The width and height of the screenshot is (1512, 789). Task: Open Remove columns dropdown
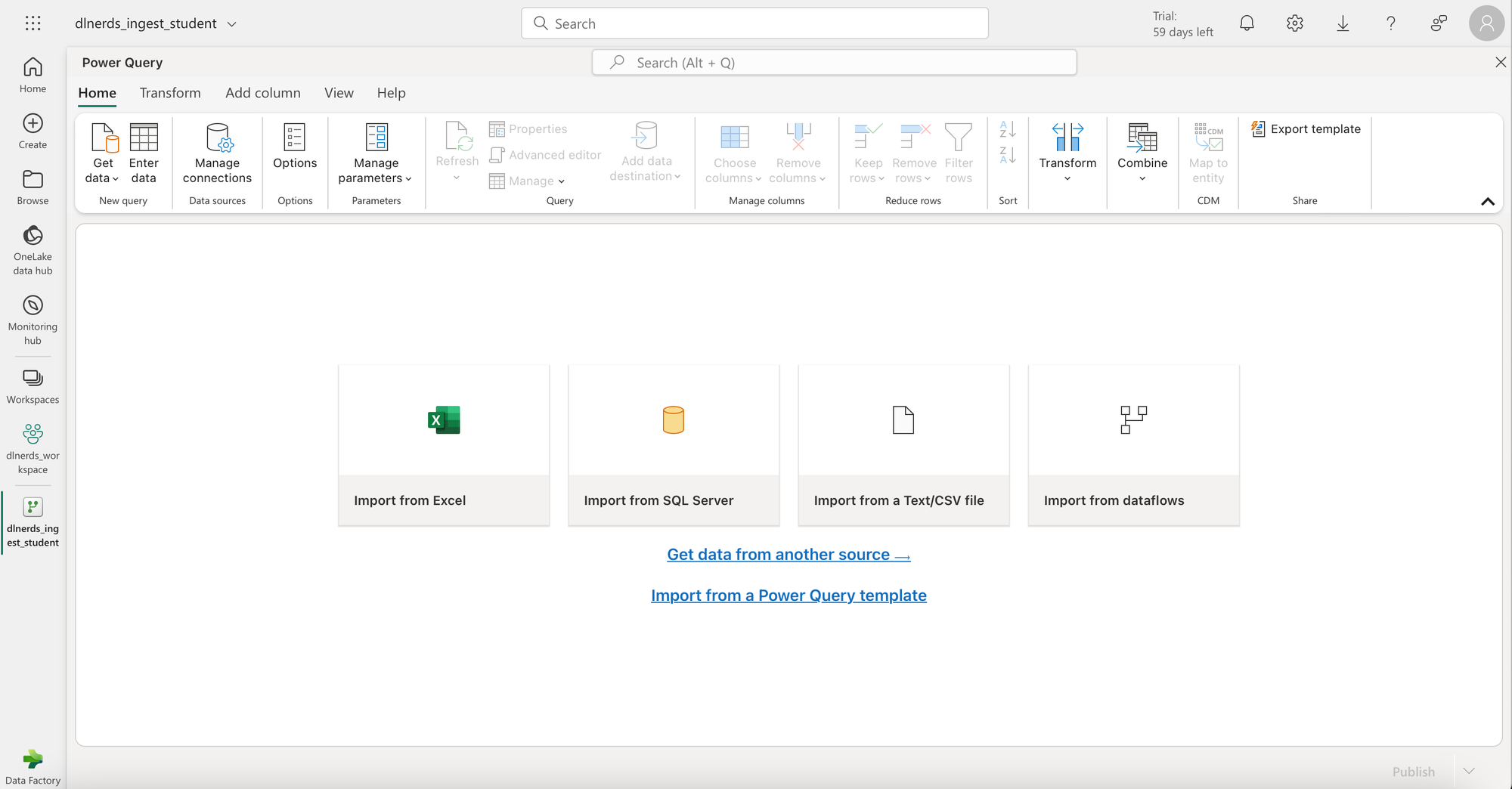(x=798, y=153)
